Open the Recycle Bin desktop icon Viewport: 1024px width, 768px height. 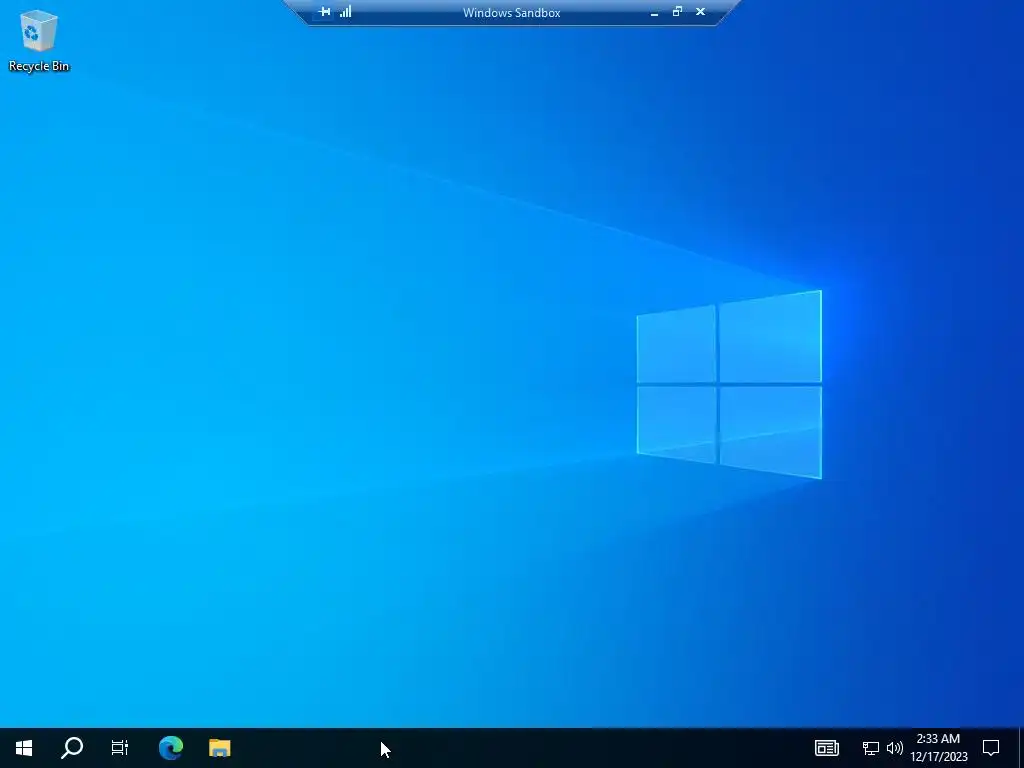point(39,40)
